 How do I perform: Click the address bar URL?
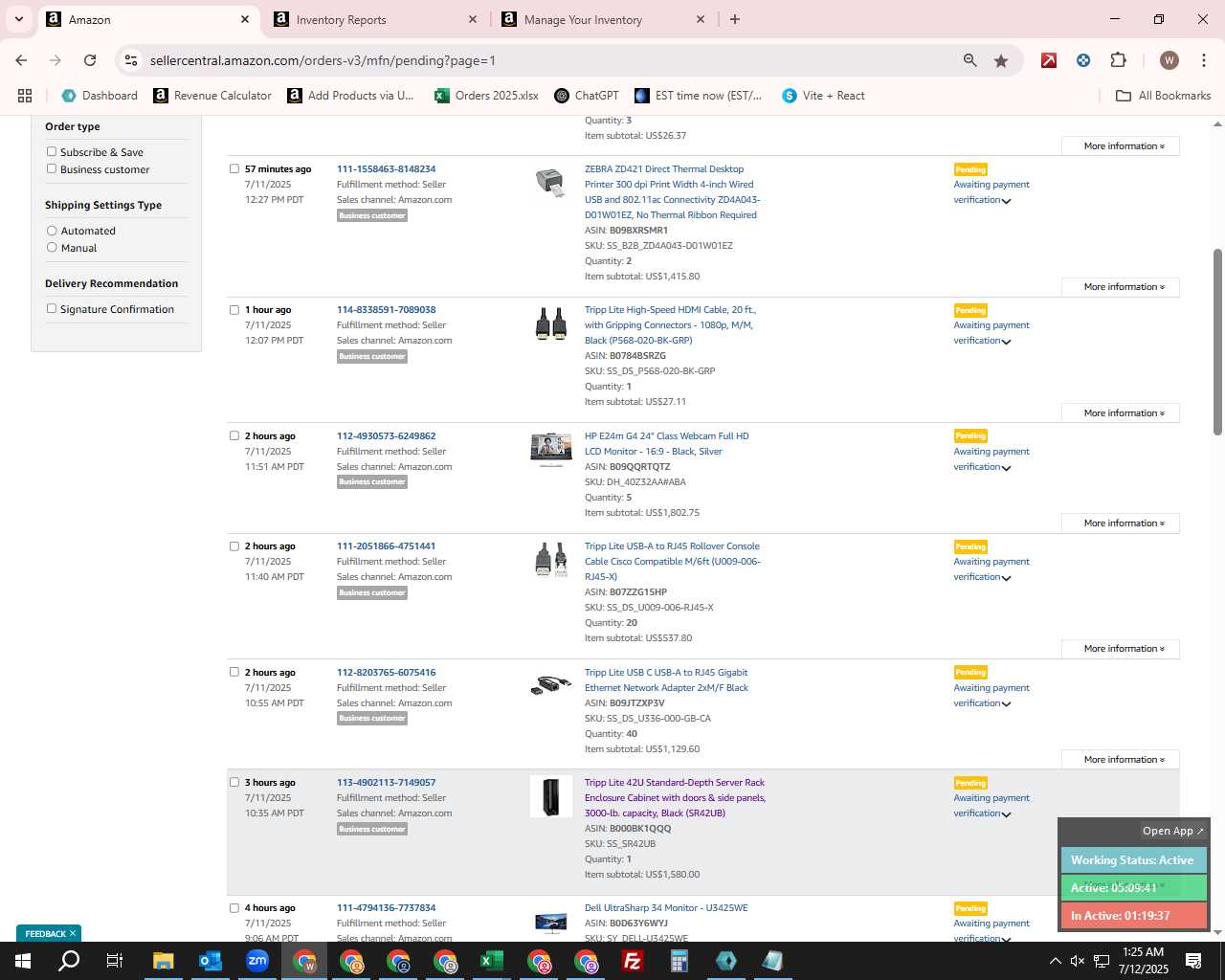point(323,60)
